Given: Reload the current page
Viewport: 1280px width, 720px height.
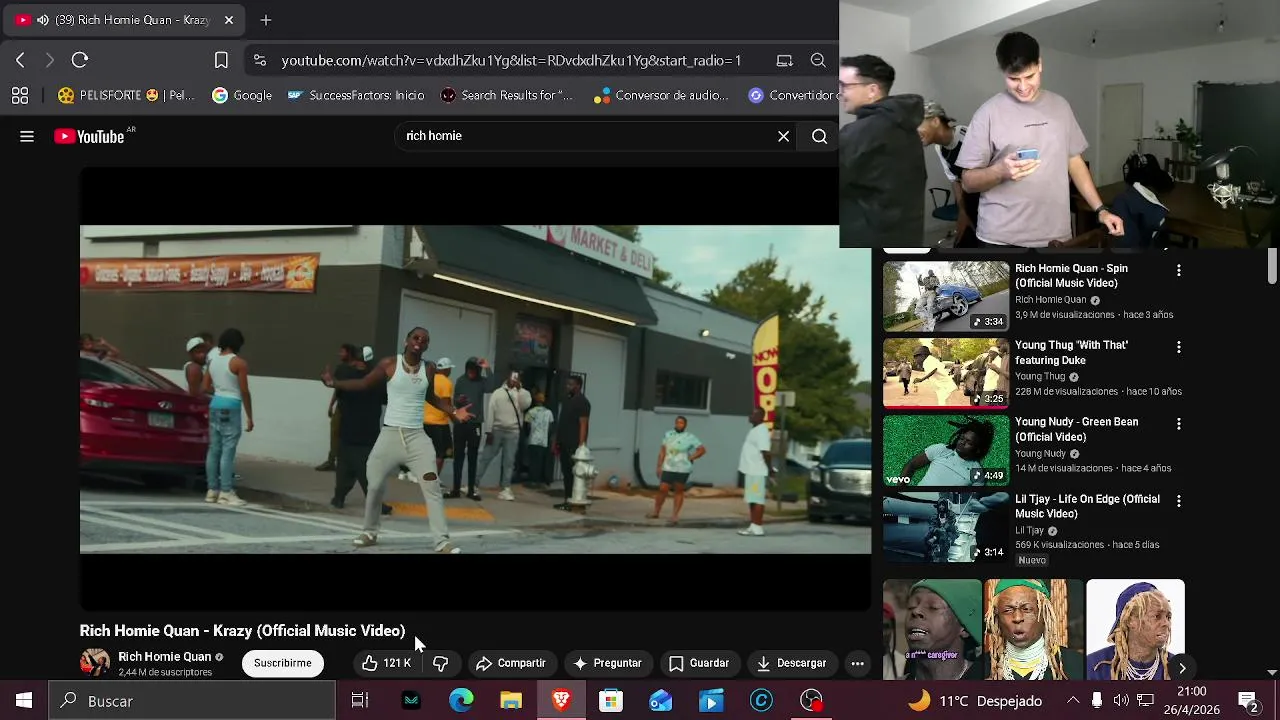Looking at the screenshot, I should click(80, 60).
